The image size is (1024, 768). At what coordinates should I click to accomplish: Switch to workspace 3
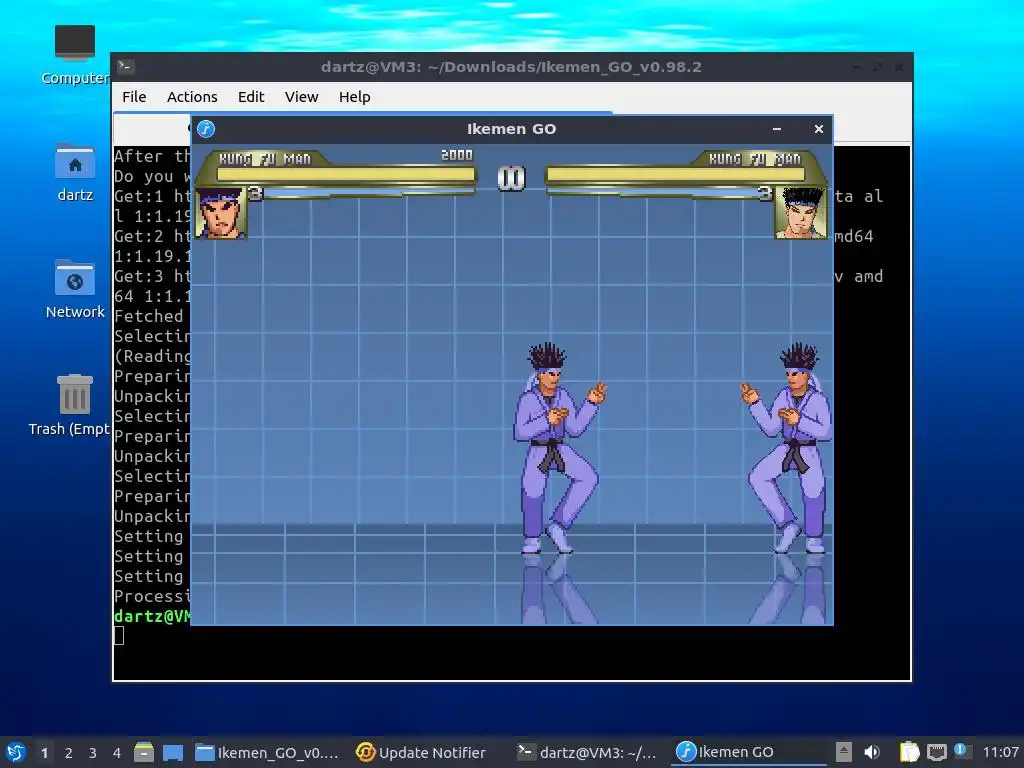coord(92,752)
